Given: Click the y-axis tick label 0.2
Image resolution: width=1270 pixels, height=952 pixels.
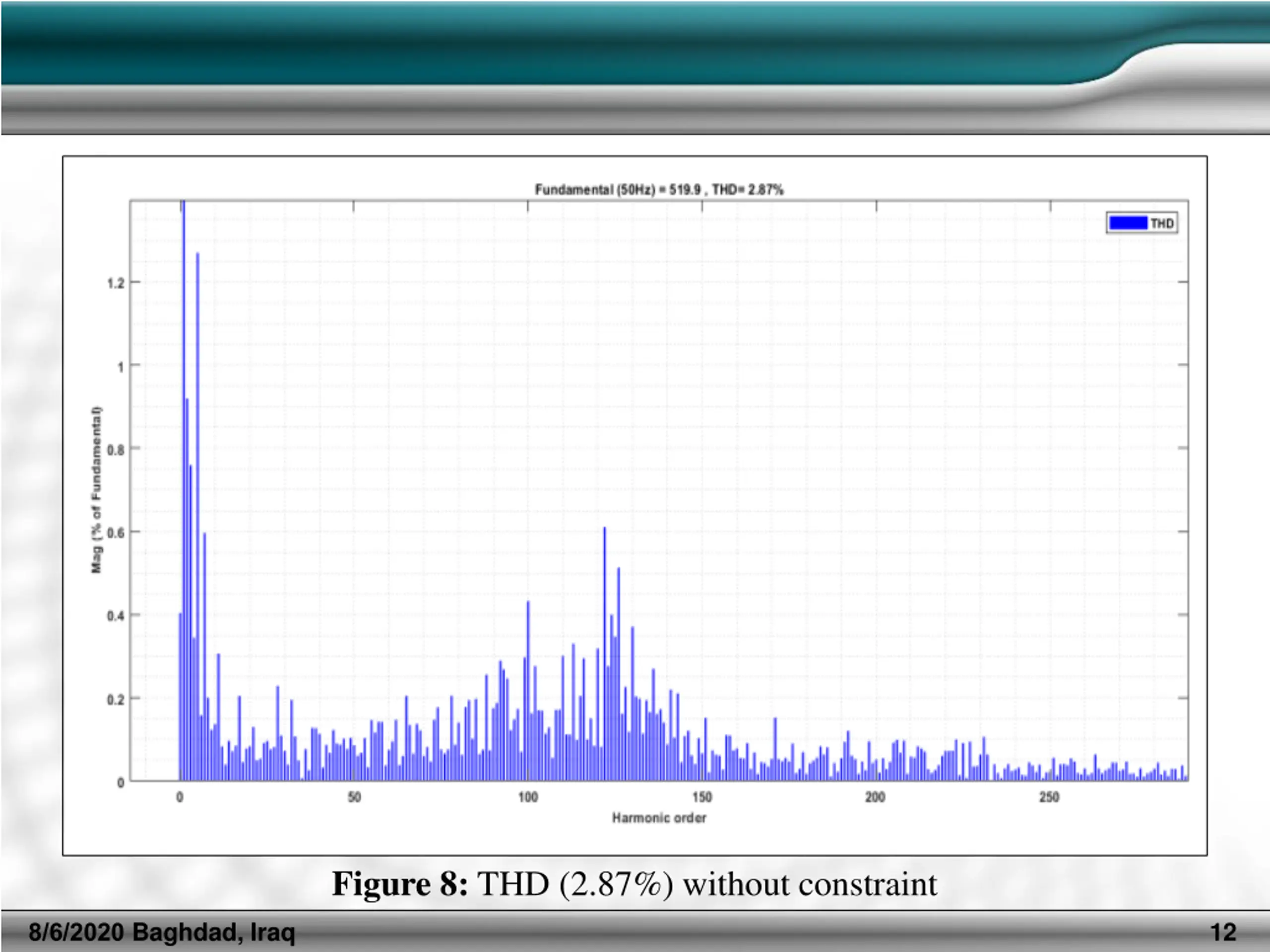Looking at the screenshot, I should pyautogui.click(x=116, y=700).
